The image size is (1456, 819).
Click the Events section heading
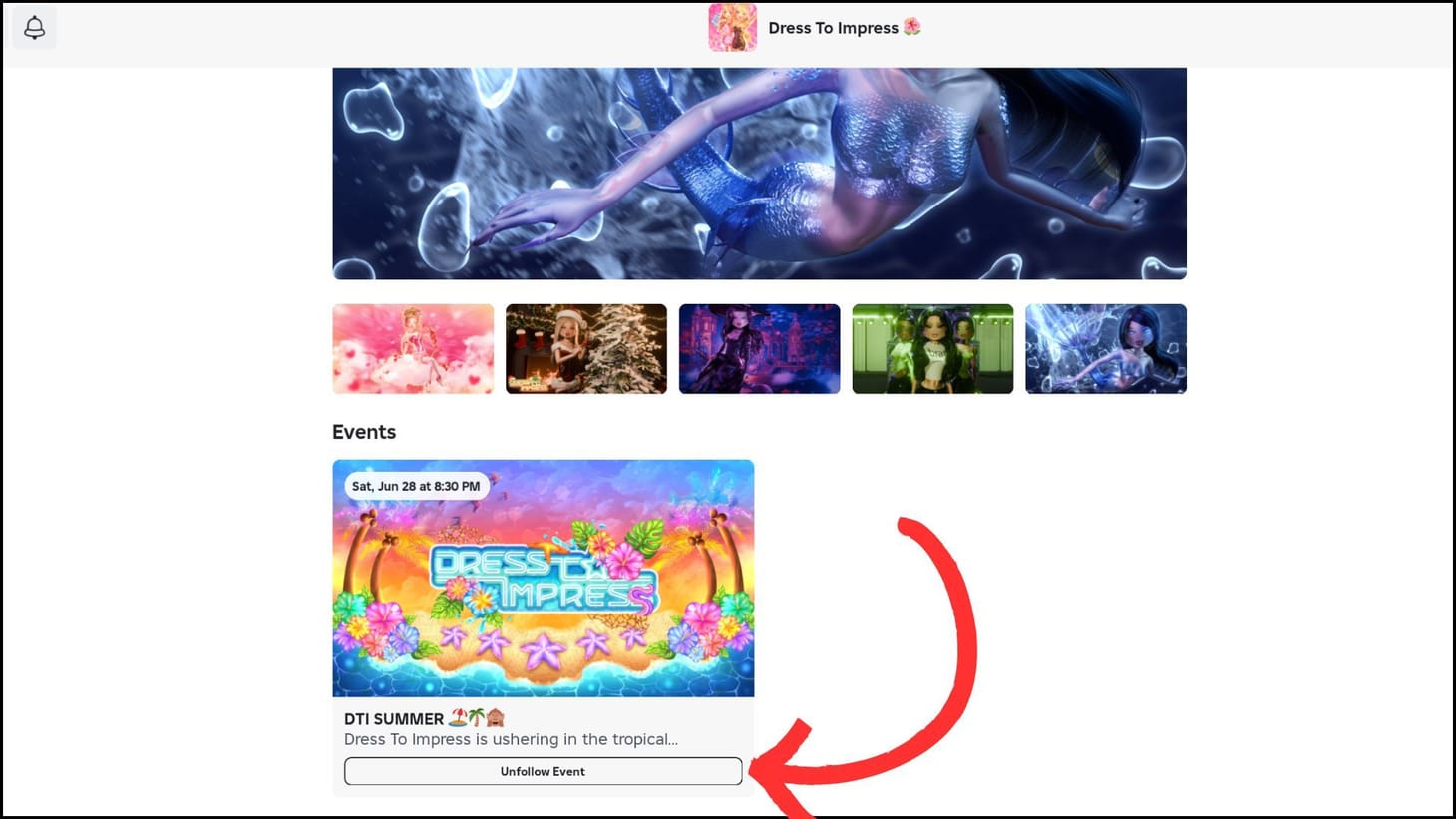(364, 432)
